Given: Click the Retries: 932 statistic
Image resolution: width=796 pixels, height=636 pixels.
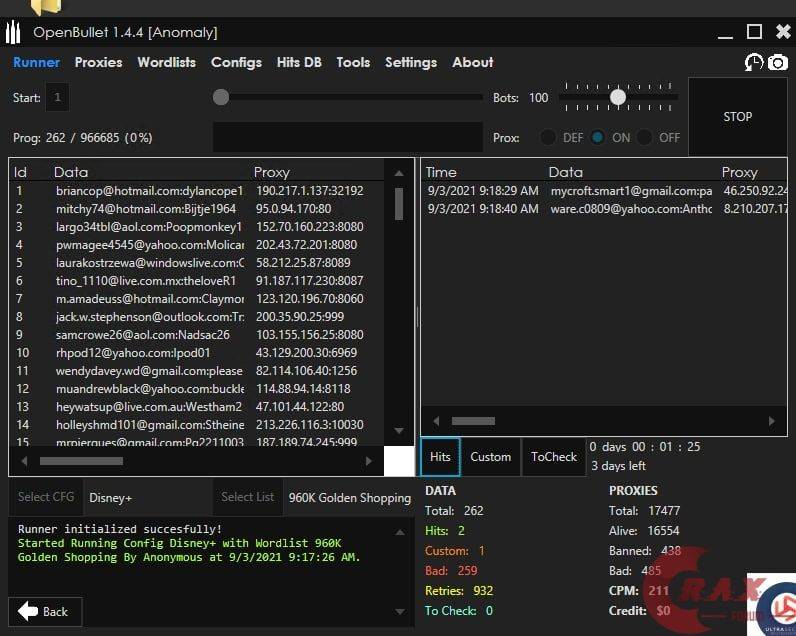Looking at the screenshot, I should tap(459, 591).
